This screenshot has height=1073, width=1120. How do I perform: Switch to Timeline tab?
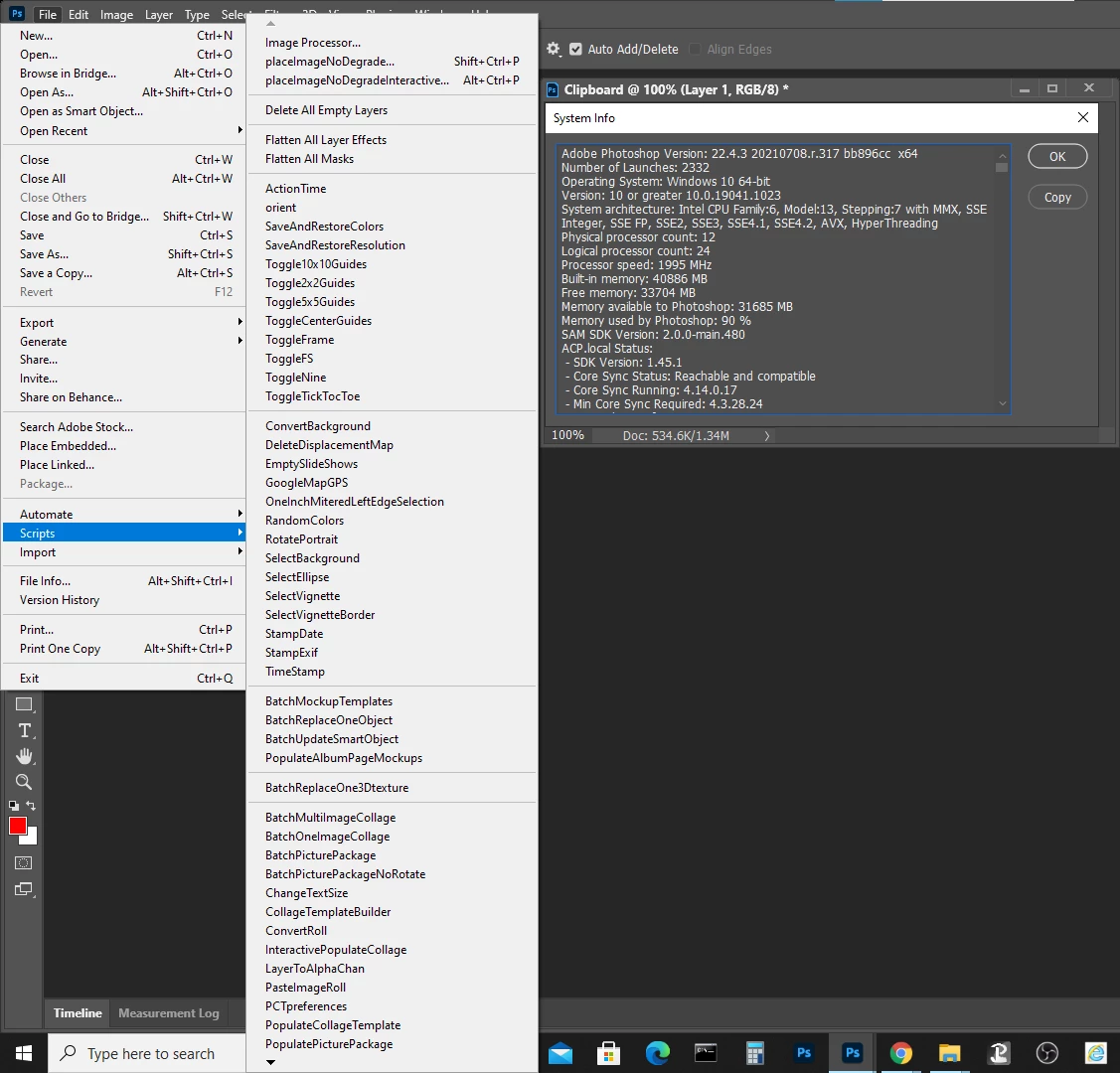78,1013
